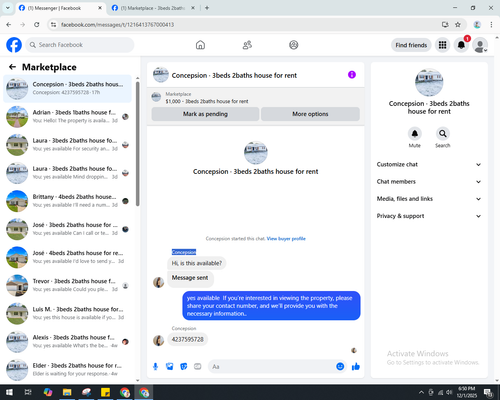Go back with the arrow beside Marketplace
This screenshot has height=400, width=500.
point(13,67)
